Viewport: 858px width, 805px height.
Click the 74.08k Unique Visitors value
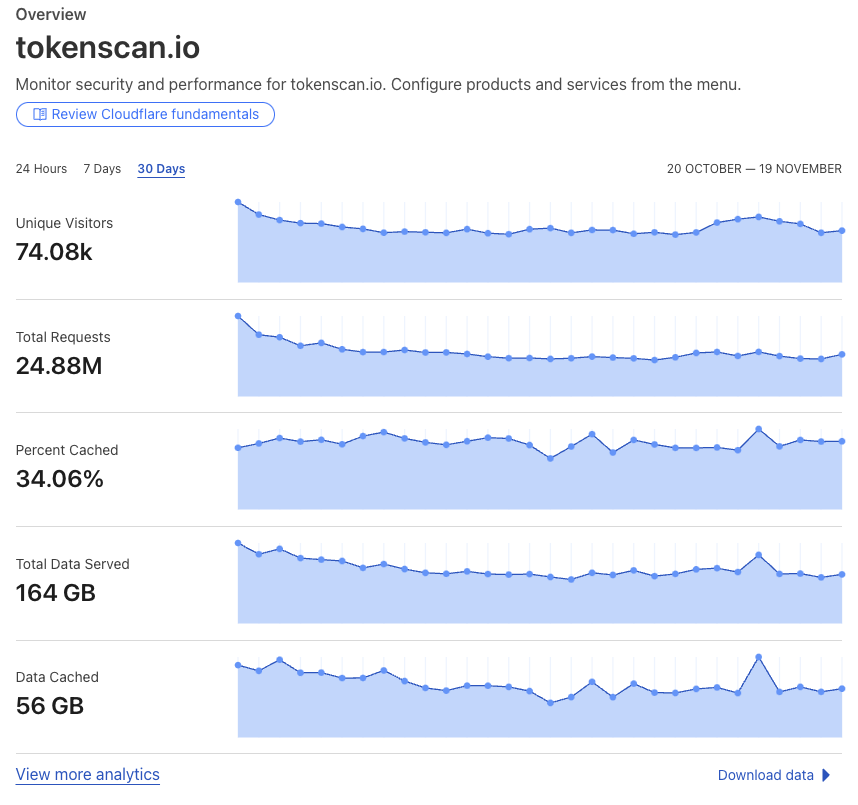[x=54, y=252]
